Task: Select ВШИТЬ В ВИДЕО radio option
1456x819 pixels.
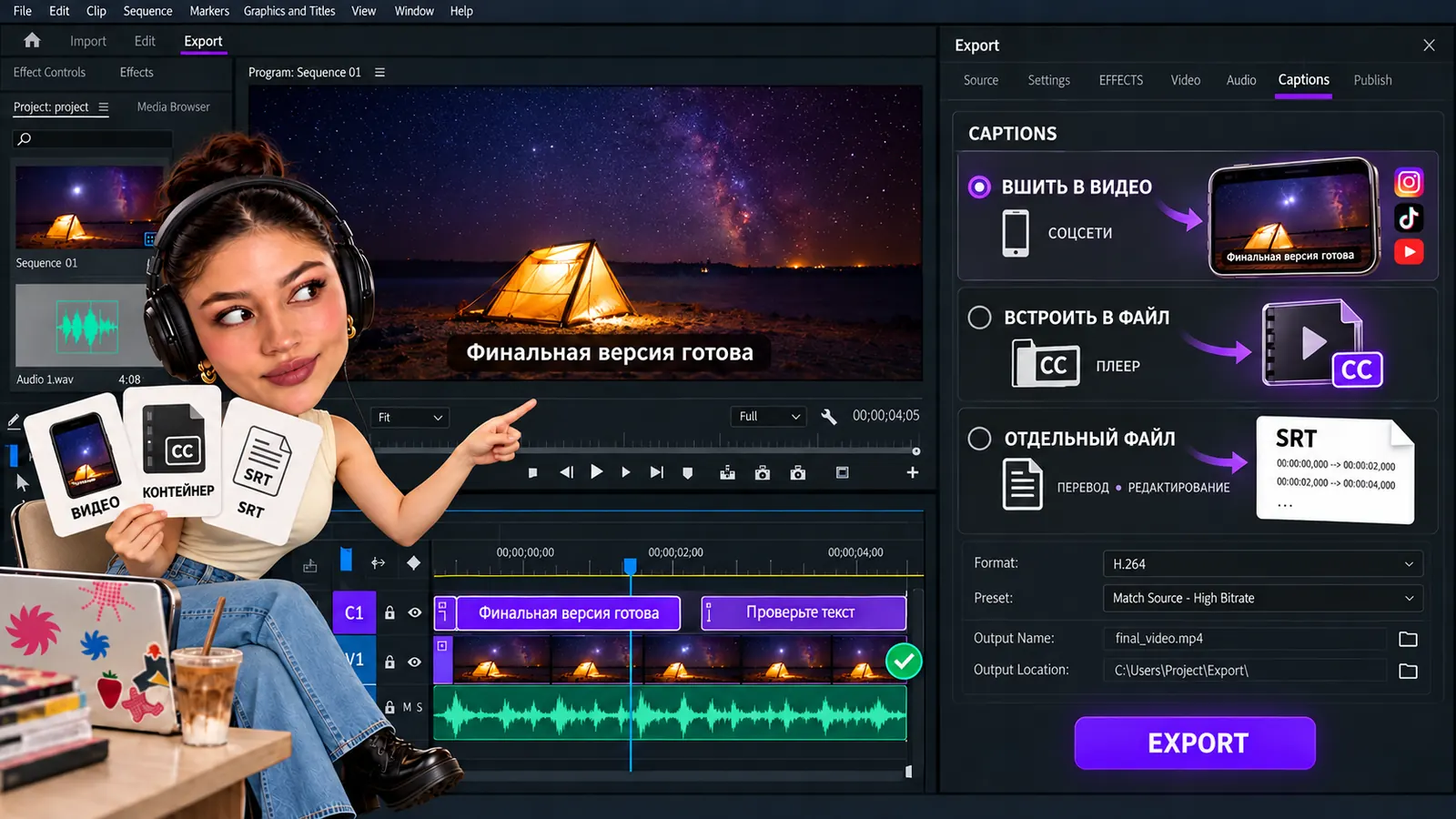Action: [x=979, y=187]
